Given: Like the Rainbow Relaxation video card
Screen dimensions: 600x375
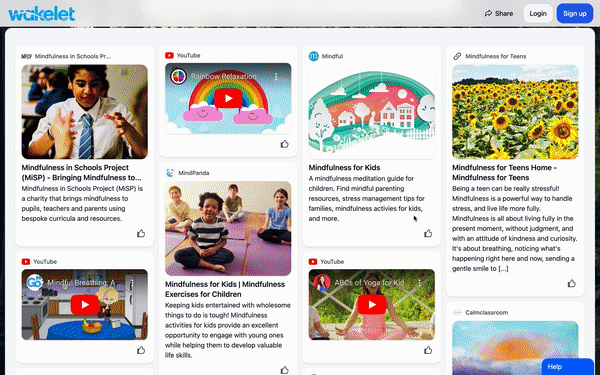Looking at the screenshot, I should (x=285, y=144).
